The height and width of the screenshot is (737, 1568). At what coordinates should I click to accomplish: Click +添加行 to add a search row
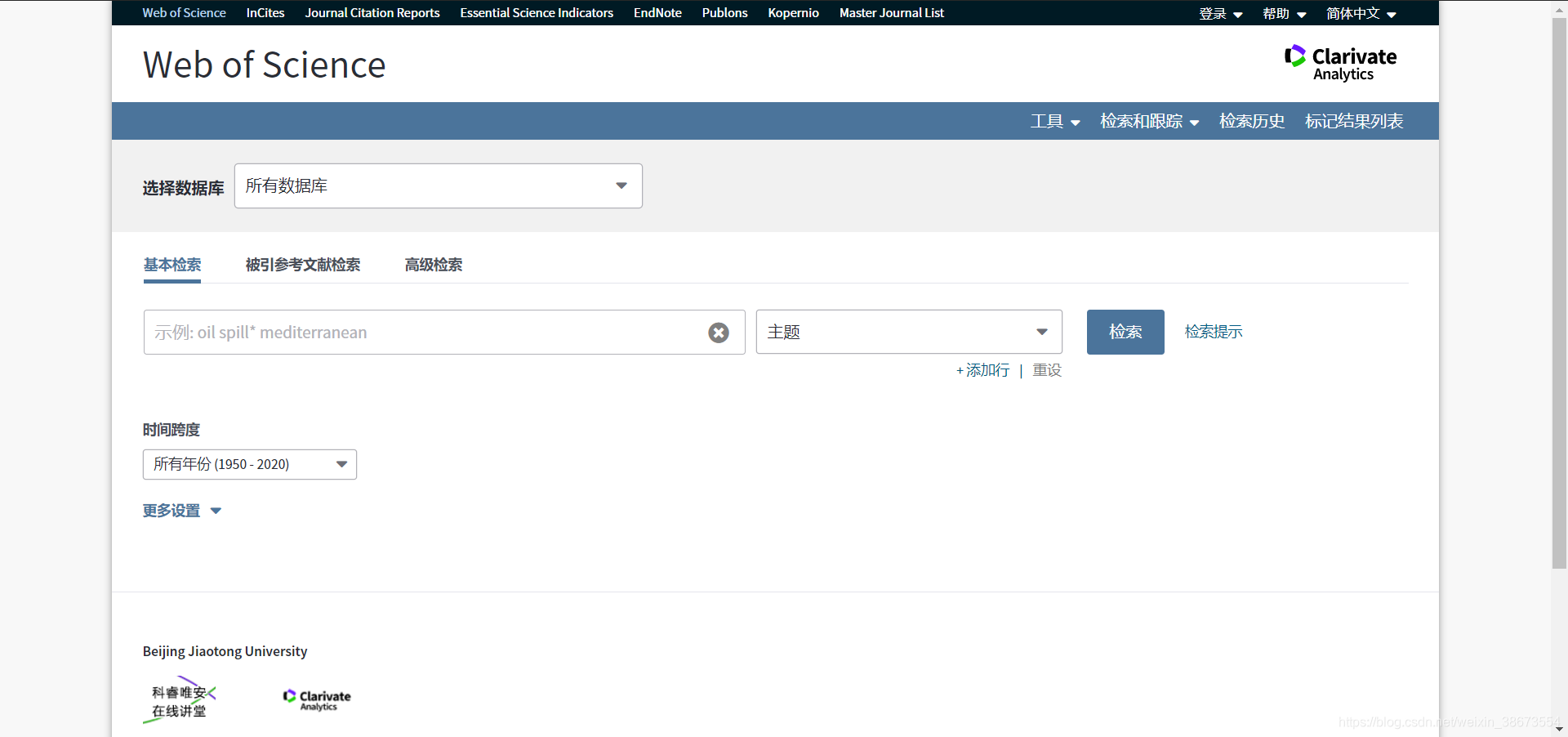pyautogui.click(x=983, y=370)
